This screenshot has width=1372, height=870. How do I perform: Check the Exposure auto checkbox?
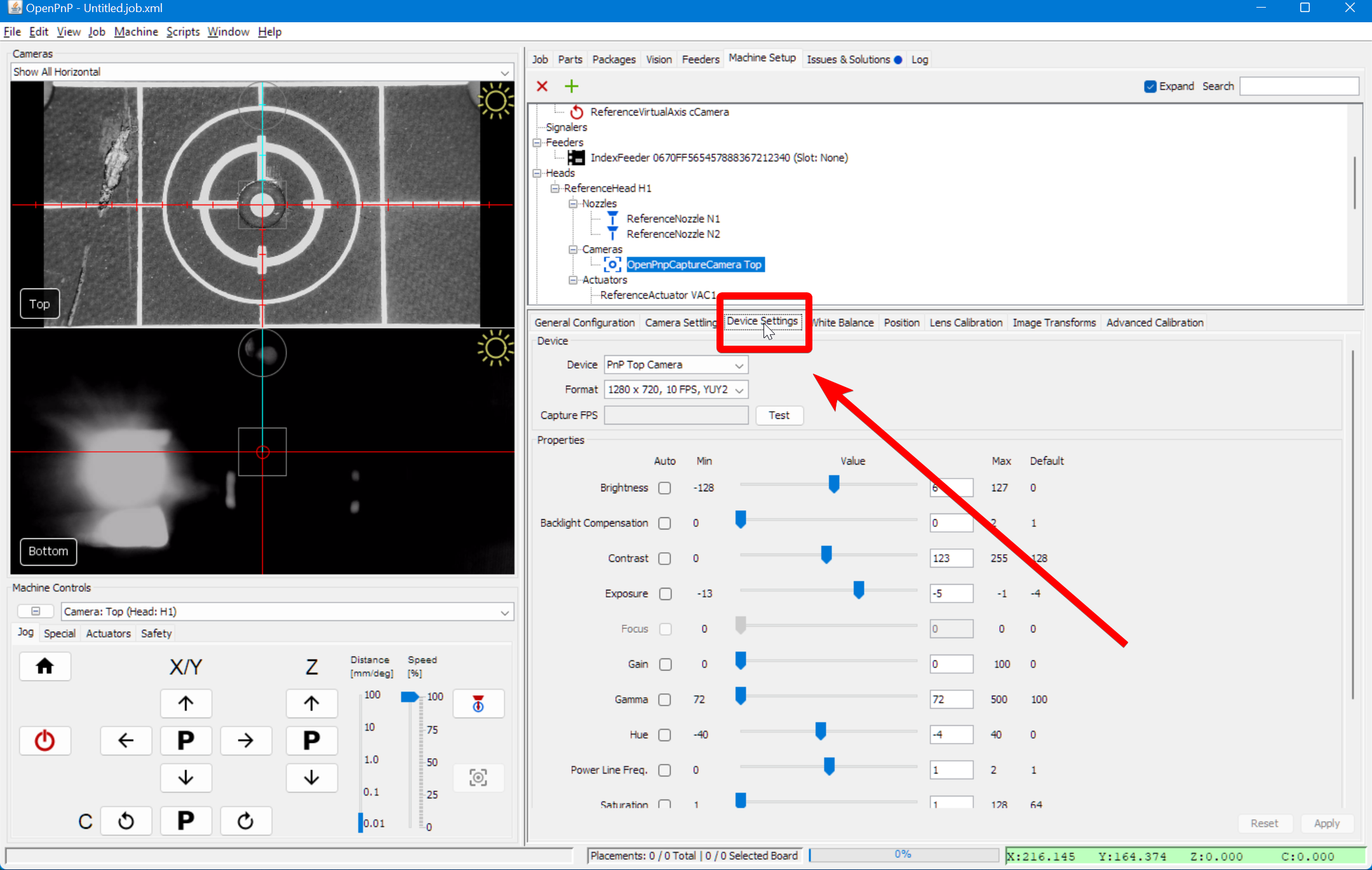[664, 594]
